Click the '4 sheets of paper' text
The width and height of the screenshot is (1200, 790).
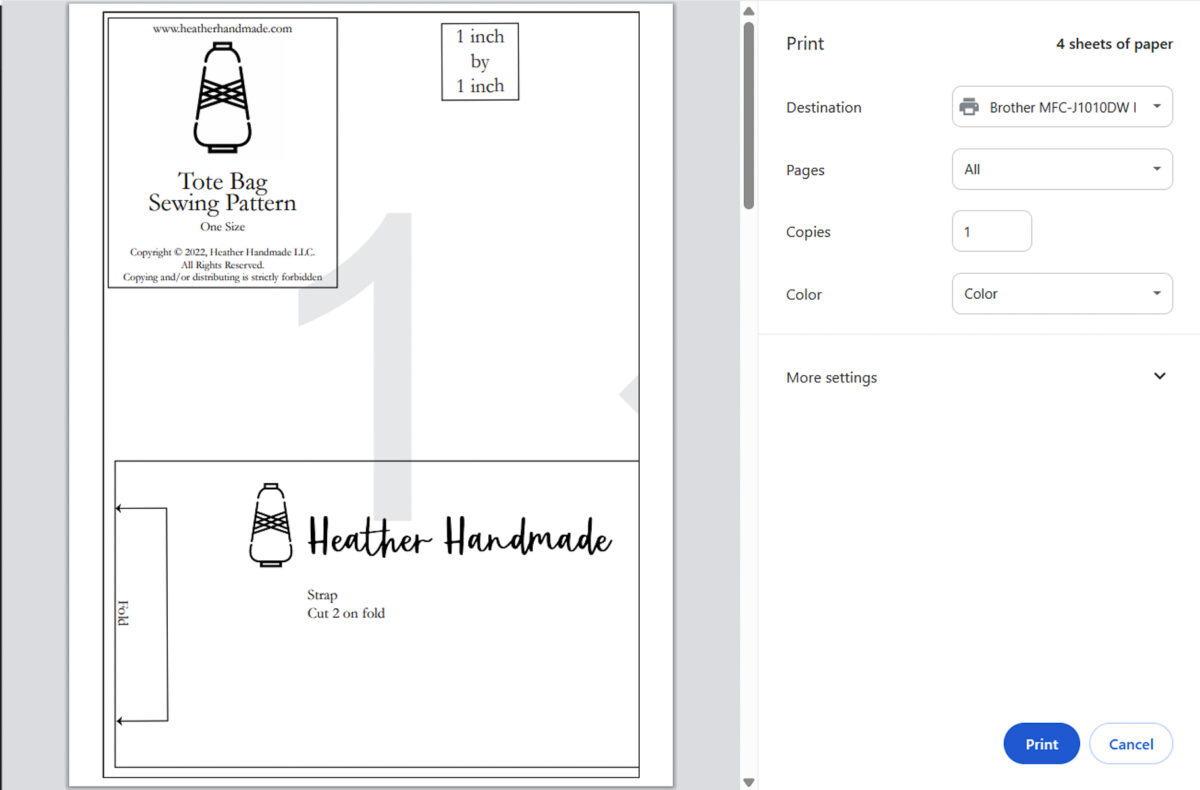click(x=1114, y=44)
